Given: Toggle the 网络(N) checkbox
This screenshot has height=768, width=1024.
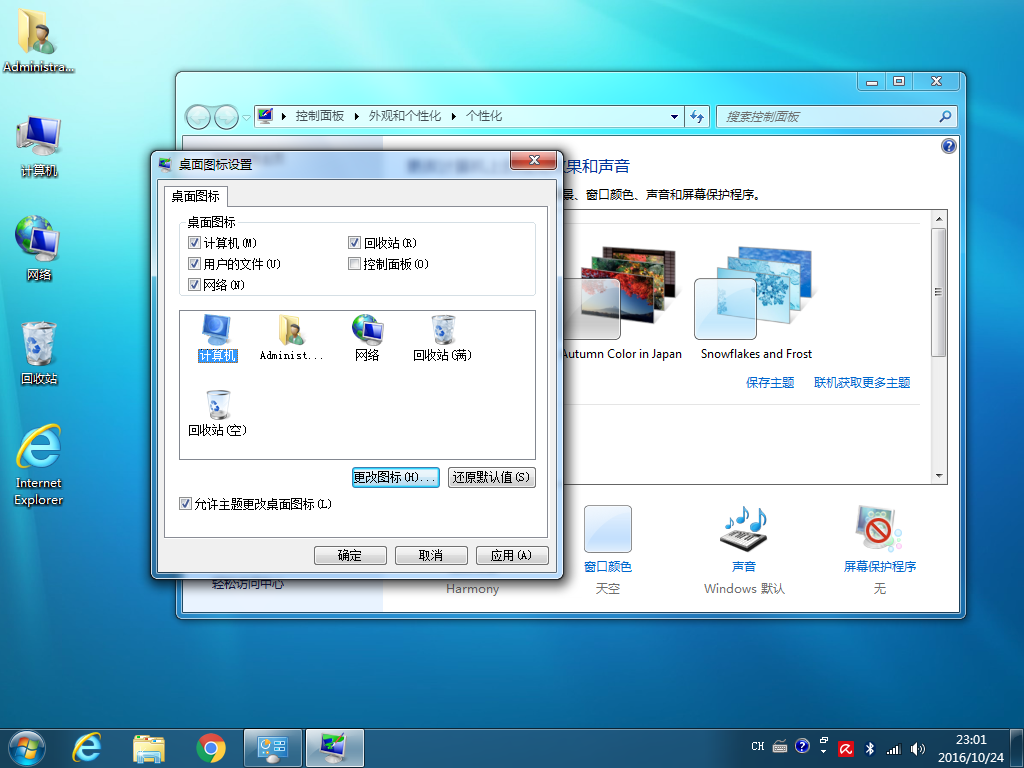Looking at the screenshot, I should [x=194, y=285].
